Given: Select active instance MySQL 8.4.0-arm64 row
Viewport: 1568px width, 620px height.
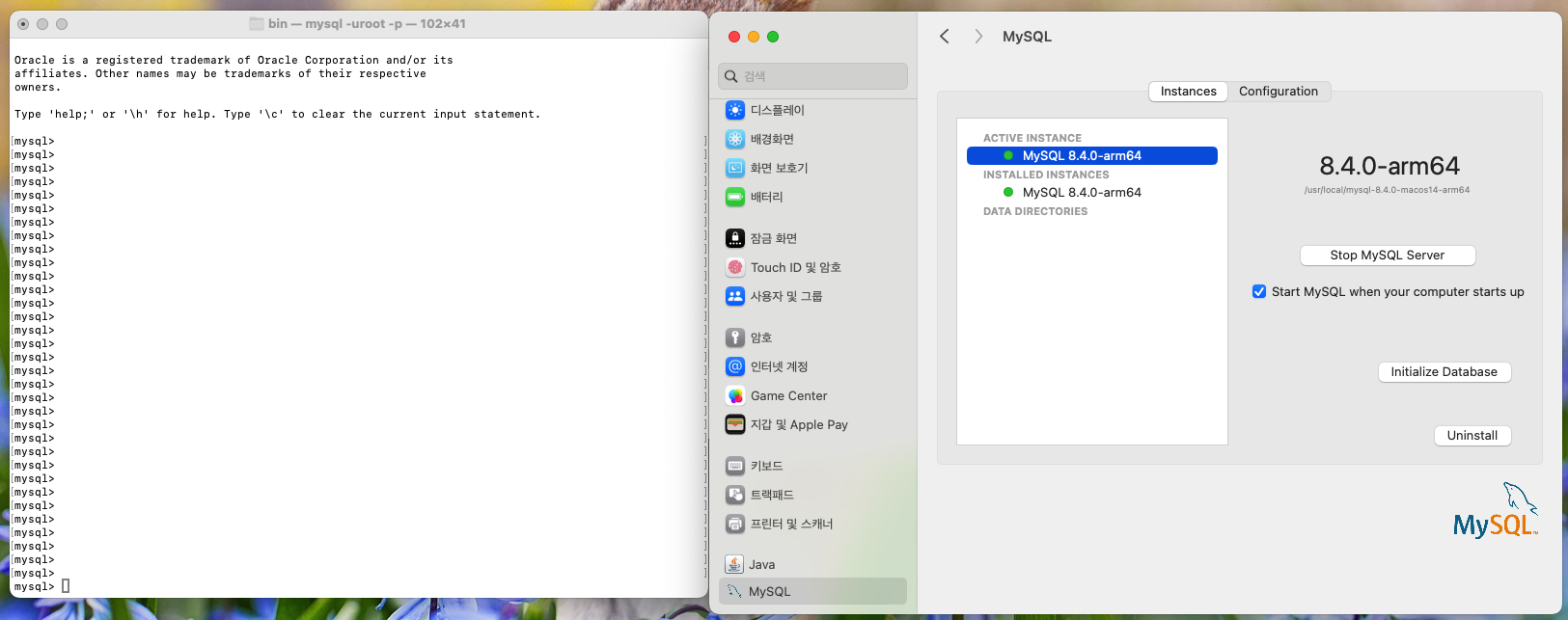Looking at the screenshot, I should [x=1092, y=155].
